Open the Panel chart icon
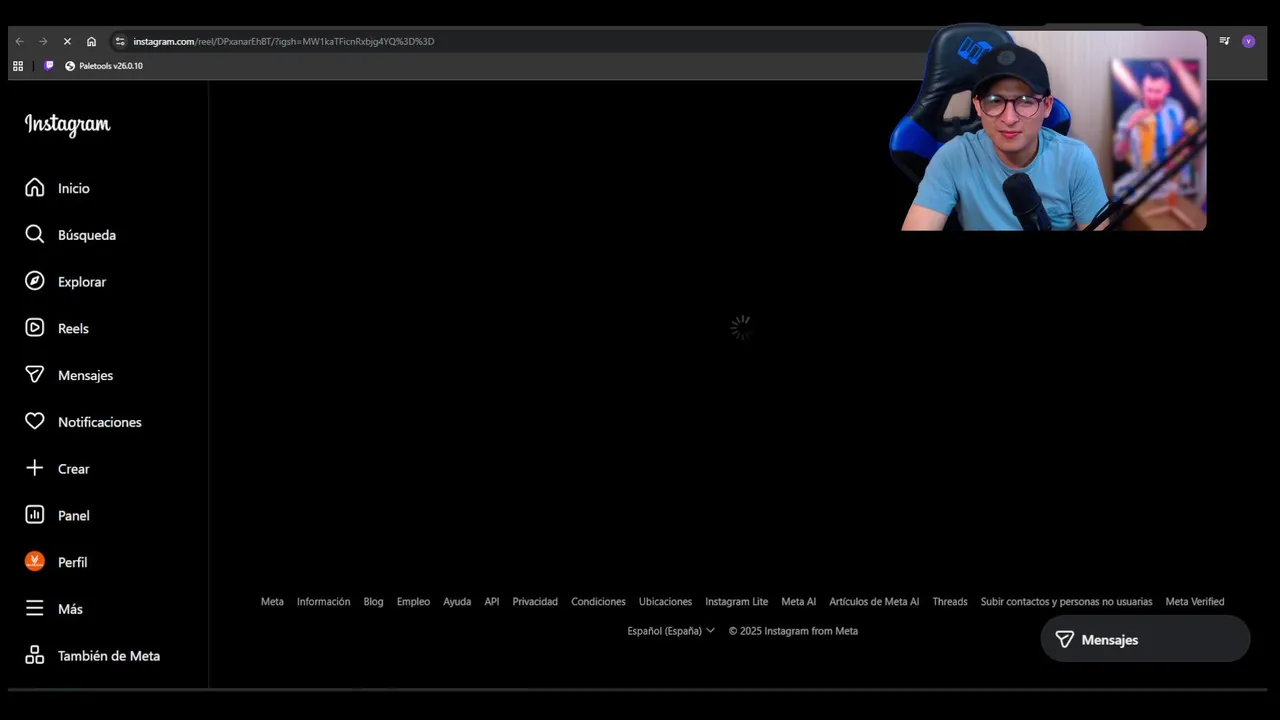Screen dimensions: 1280x720 coord(35,515)
